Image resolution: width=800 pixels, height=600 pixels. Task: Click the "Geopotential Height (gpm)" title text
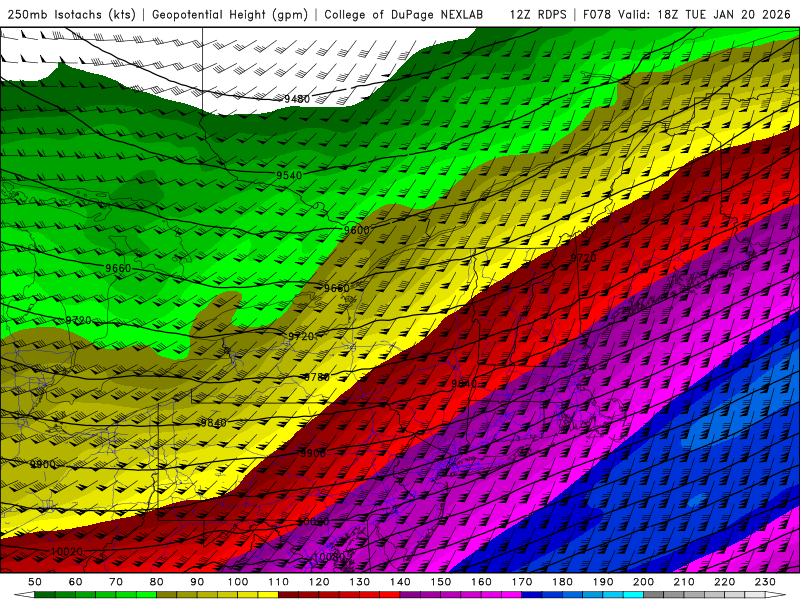tap(230, 14)
